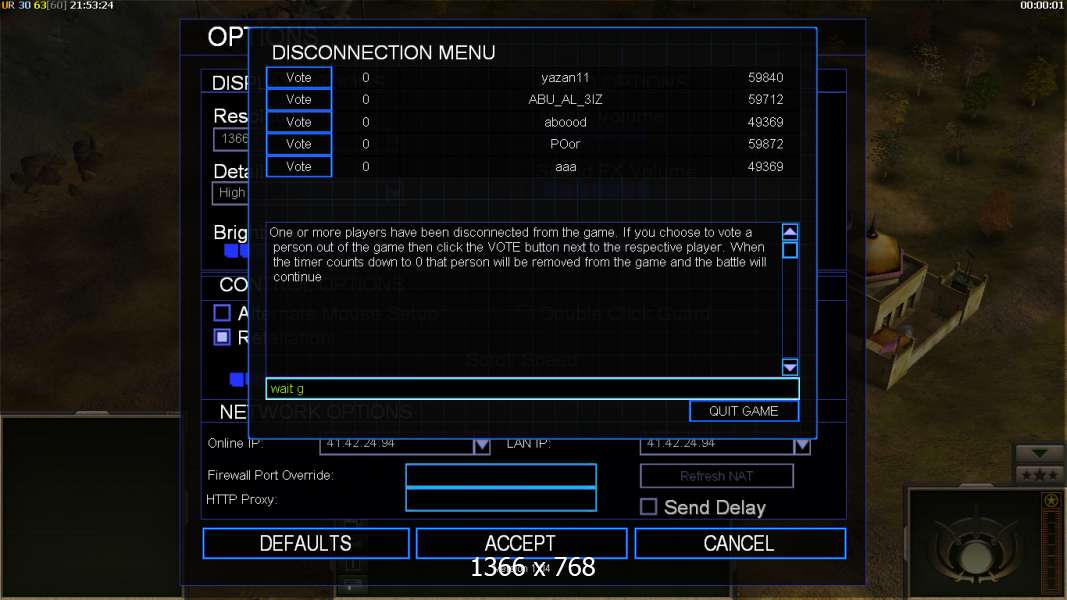The height and width of the screenshot is (600, 1067).
Task: Click the message box scroll down arrow
Action: (790, 367)
